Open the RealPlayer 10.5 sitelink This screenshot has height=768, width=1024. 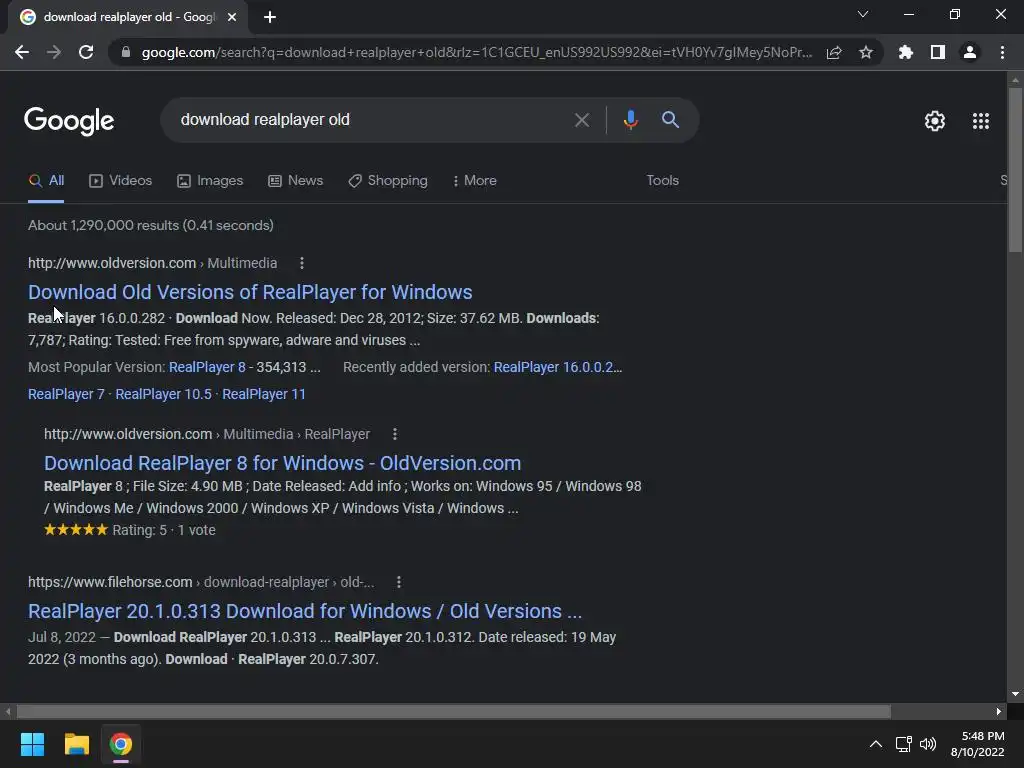point(163,394)
